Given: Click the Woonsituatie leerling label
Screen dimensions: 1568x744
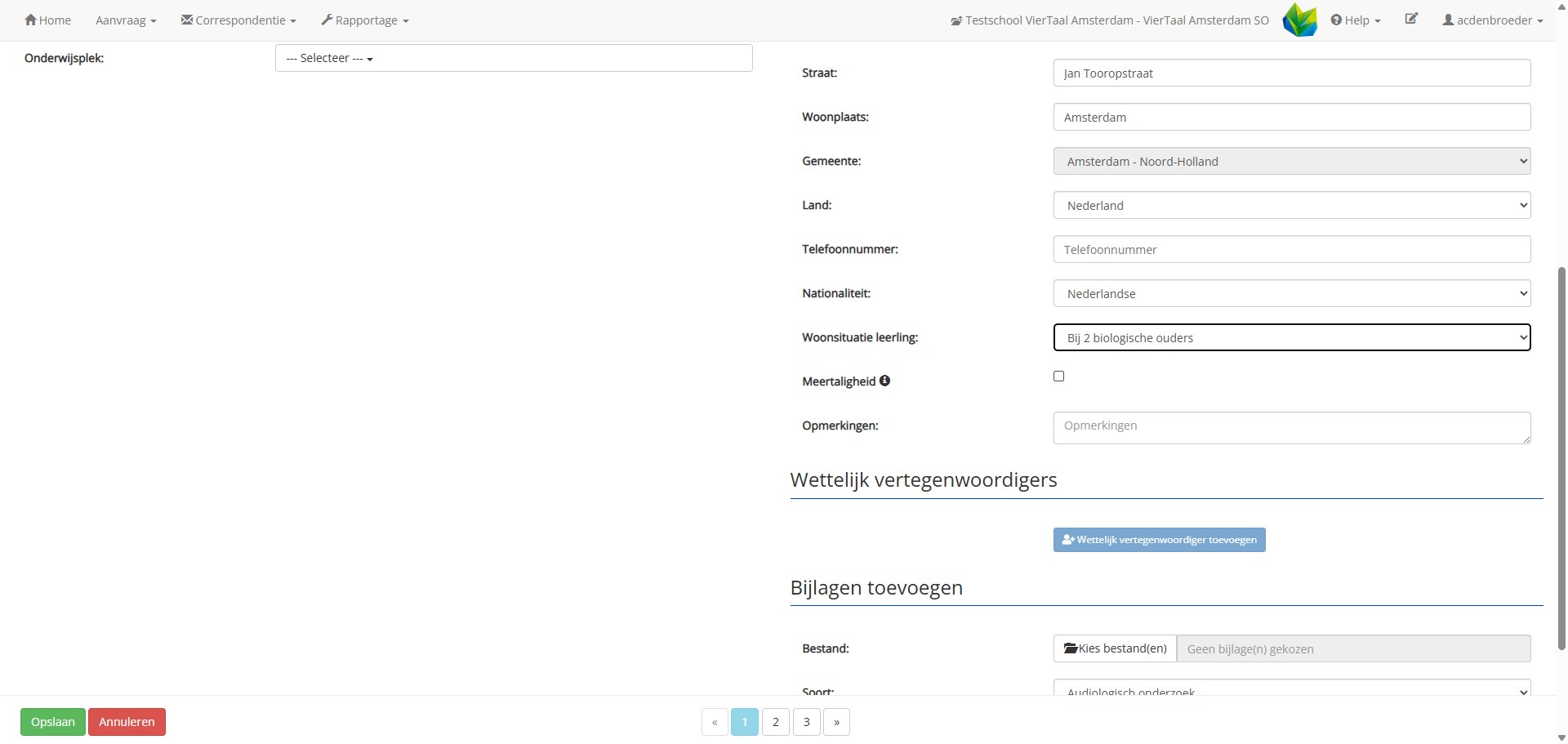Looking at the screenshot, I should (860, 337).
